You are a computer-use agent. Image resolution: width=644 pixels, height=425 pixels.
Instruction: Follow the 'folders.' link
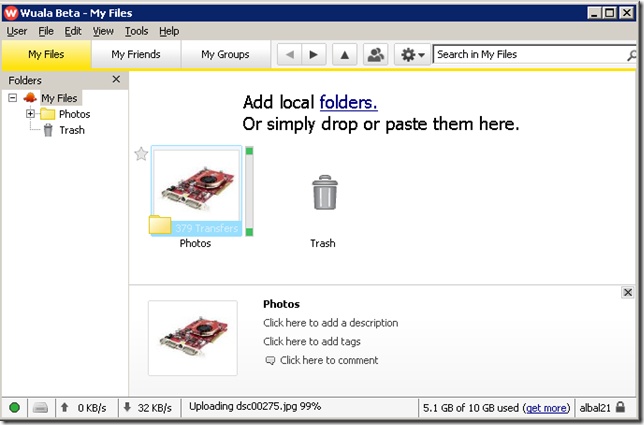pos(348,102)
